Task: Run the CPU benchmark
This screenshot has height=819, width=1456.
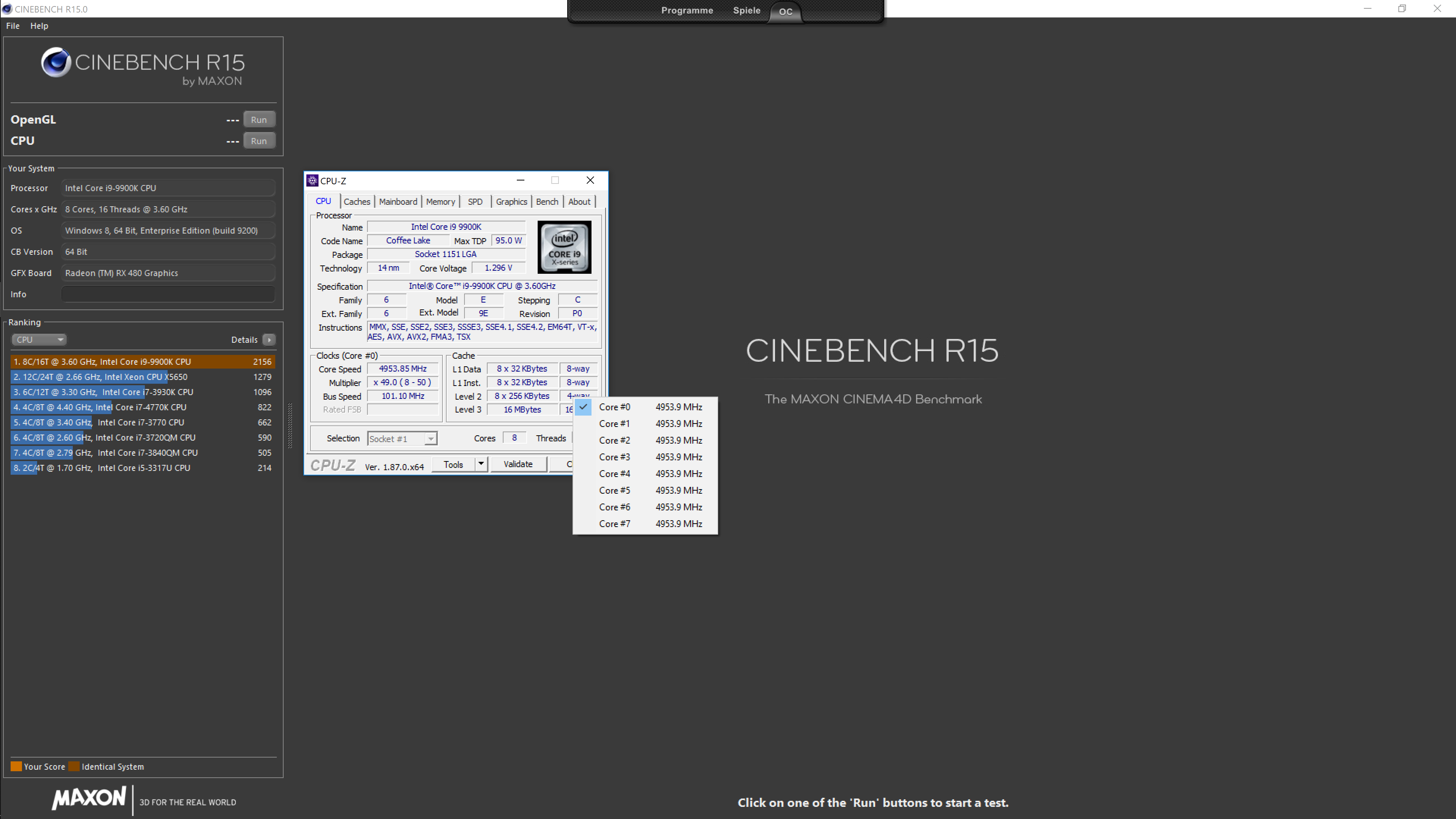Action: coord(259,141)
